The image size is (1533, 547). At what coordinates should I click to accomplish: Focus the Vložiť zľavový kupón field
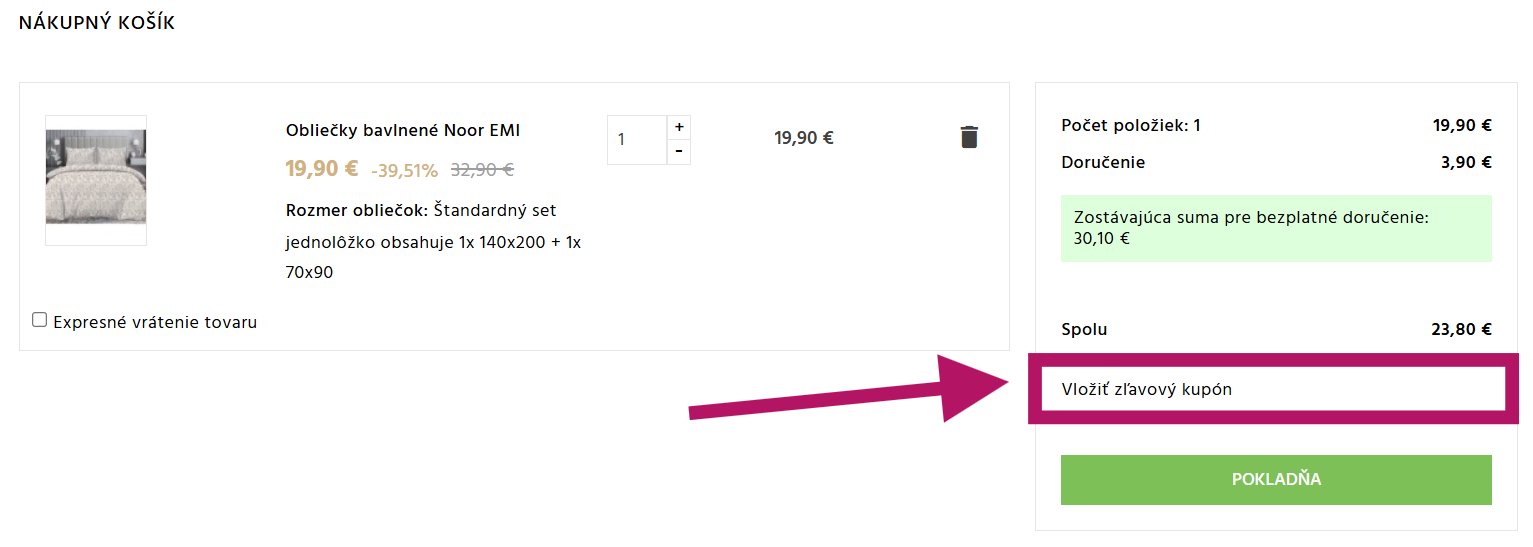pos(1272,389)
